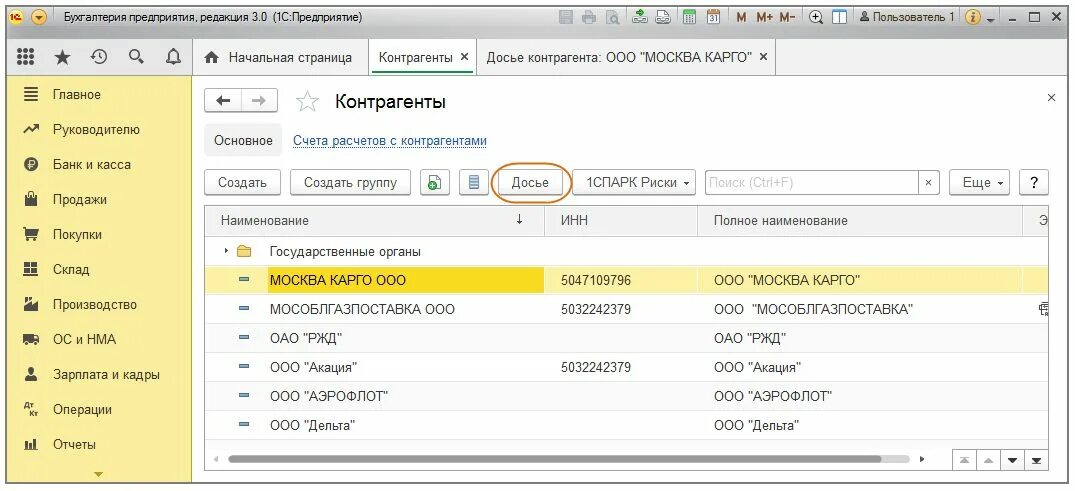Sort by the Наименование column header
This screenshot has width=1075, height=491.
click(x=374, y=220)
